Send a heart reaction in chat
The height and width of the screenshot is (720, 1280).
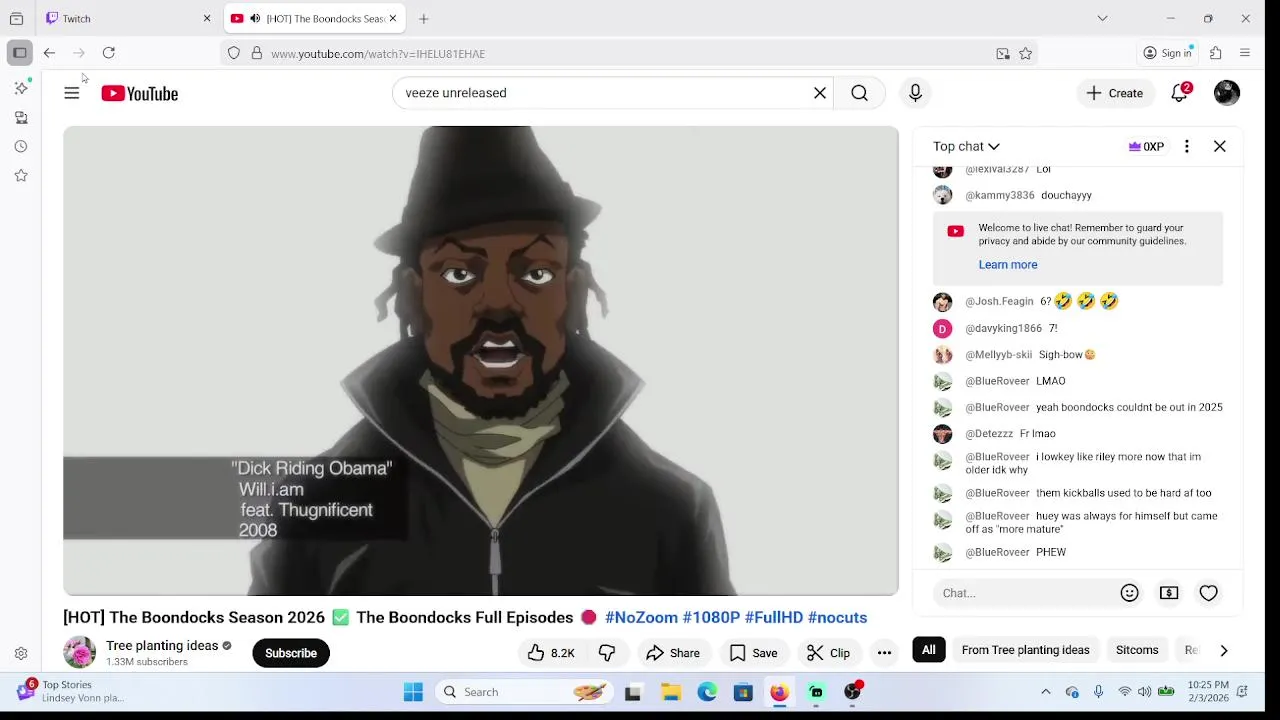click(x=1208, y=593)
